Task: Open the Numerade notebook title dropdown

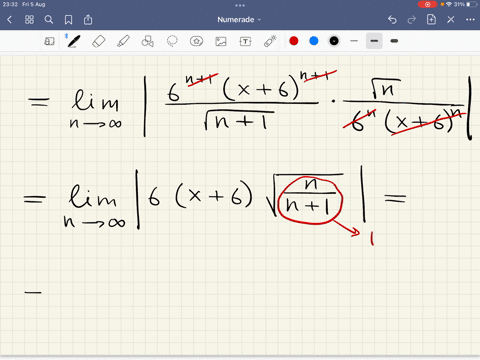Action: (239, 20)
